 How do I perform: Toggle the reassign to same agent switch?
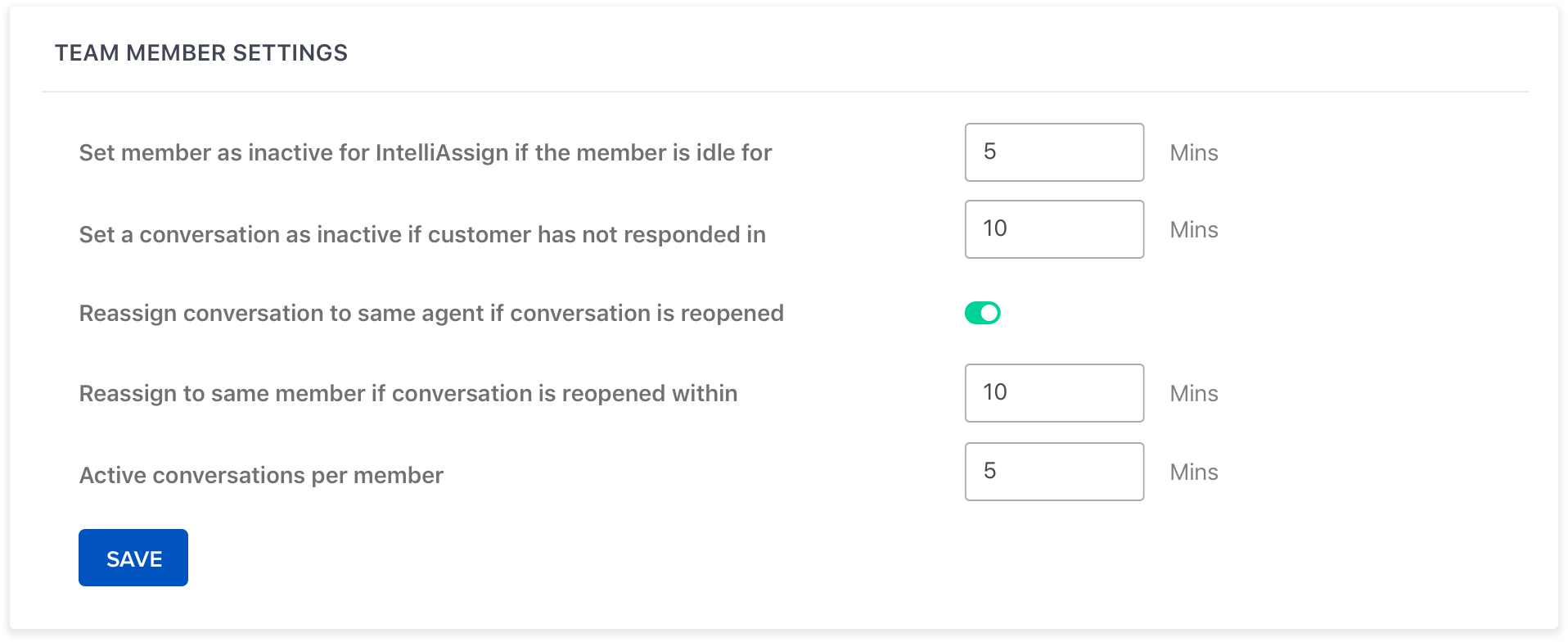982,313
